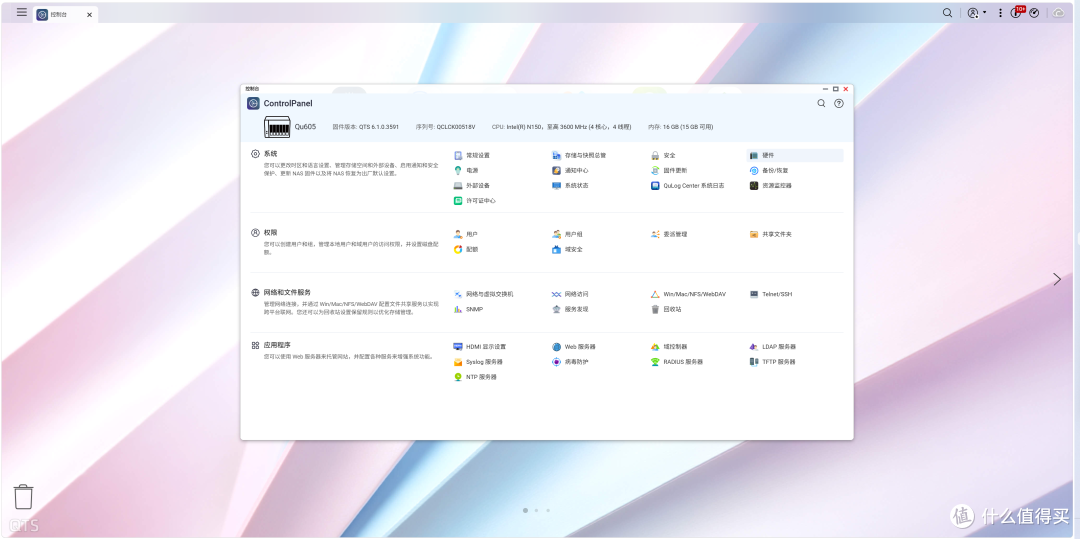Open the QTS main menu hamburger
This screenshot has height=539, width=1080.
pos(22,13)
